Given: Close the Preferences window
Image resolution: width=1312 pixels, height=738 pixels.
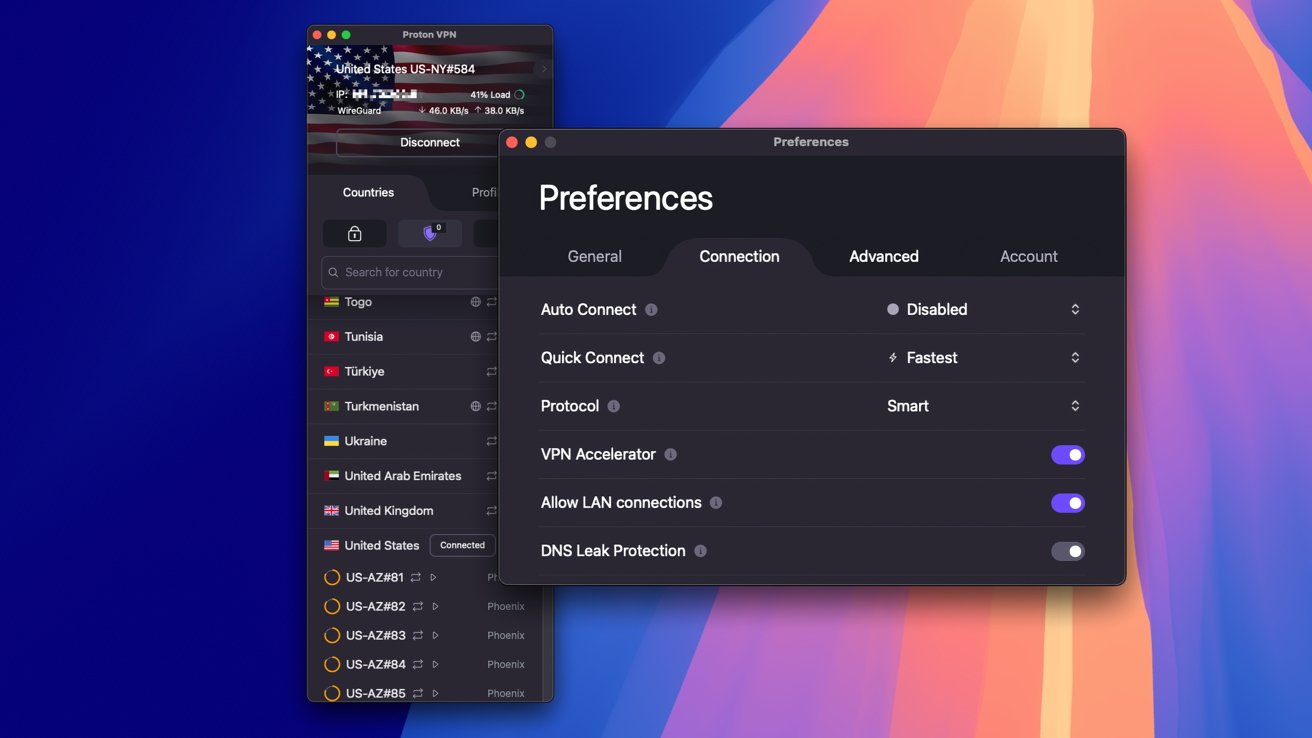Looking at the screenshot, I should (512, 142).
